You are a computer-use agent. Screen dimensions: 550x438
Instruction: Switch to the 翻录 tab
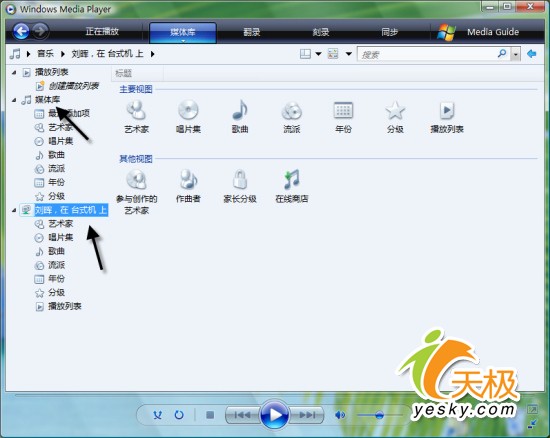point(251,32)
